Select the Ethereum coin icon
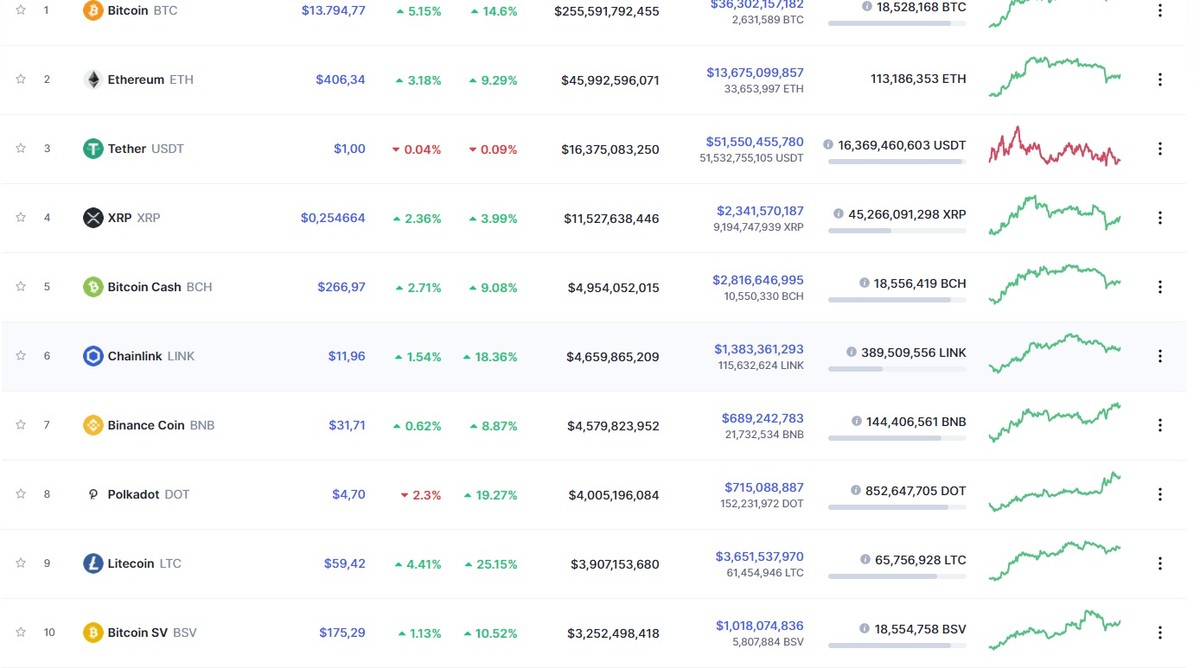1200x668 pixels. pos(93,79)
